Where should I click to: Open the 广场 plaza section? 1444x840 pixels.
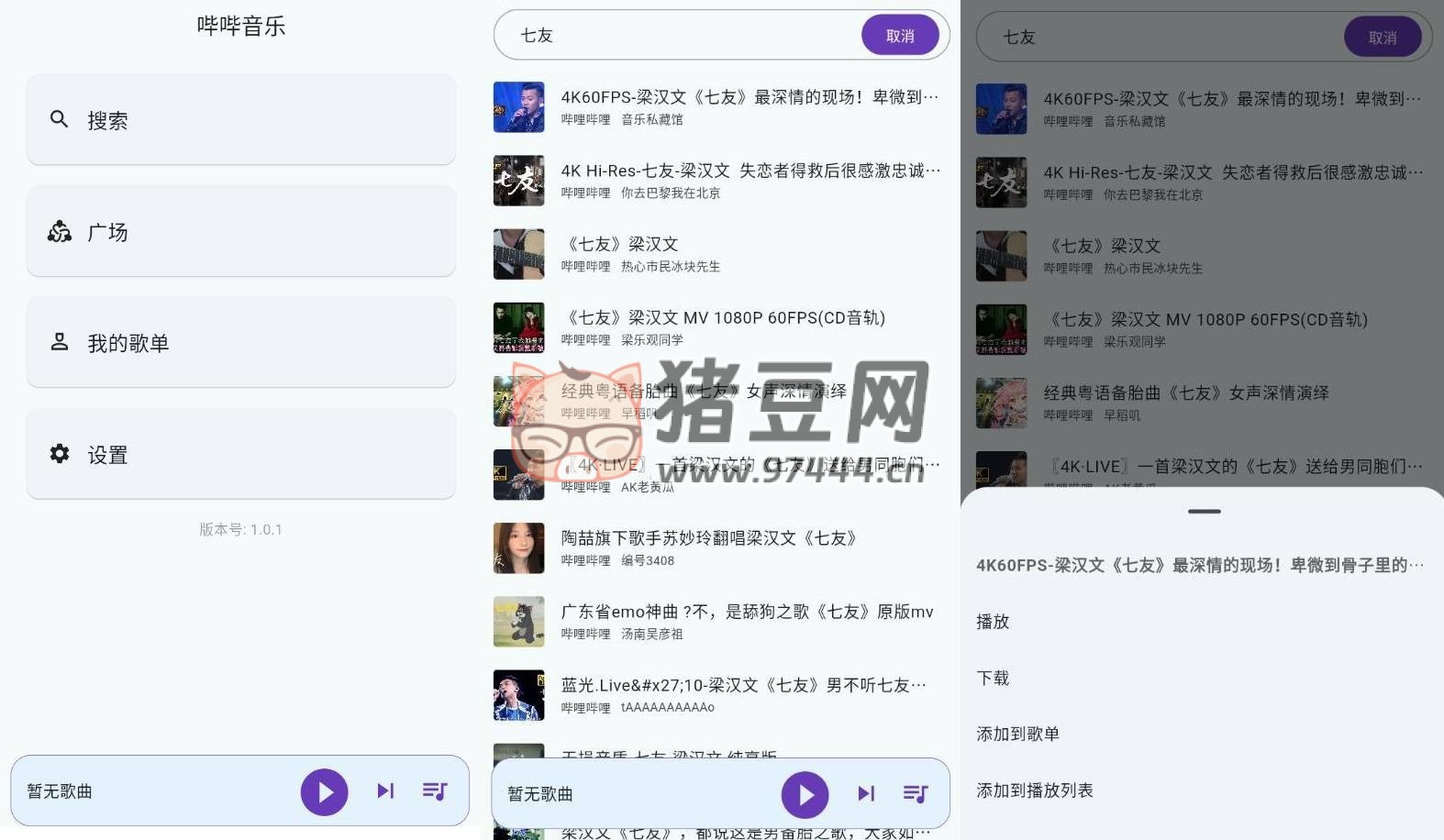point(240,232)
